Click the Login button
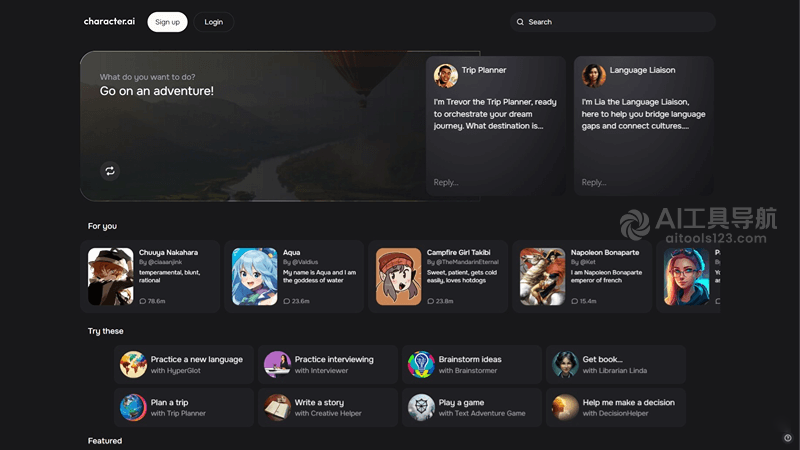The image size is (800, 450). pyautogui.click(x=214, y=22)
